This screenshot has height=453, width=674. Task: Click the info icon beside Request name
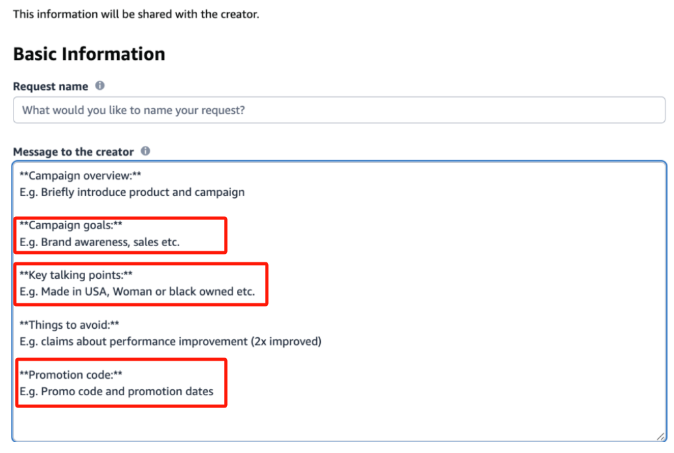coord(100,86)
